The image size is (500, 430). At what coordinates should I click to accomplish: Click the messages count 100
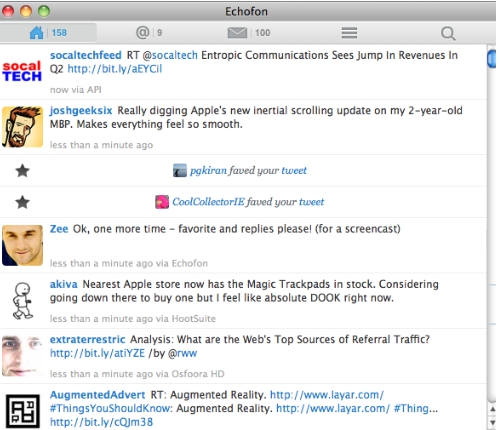(x=263, y=33)
